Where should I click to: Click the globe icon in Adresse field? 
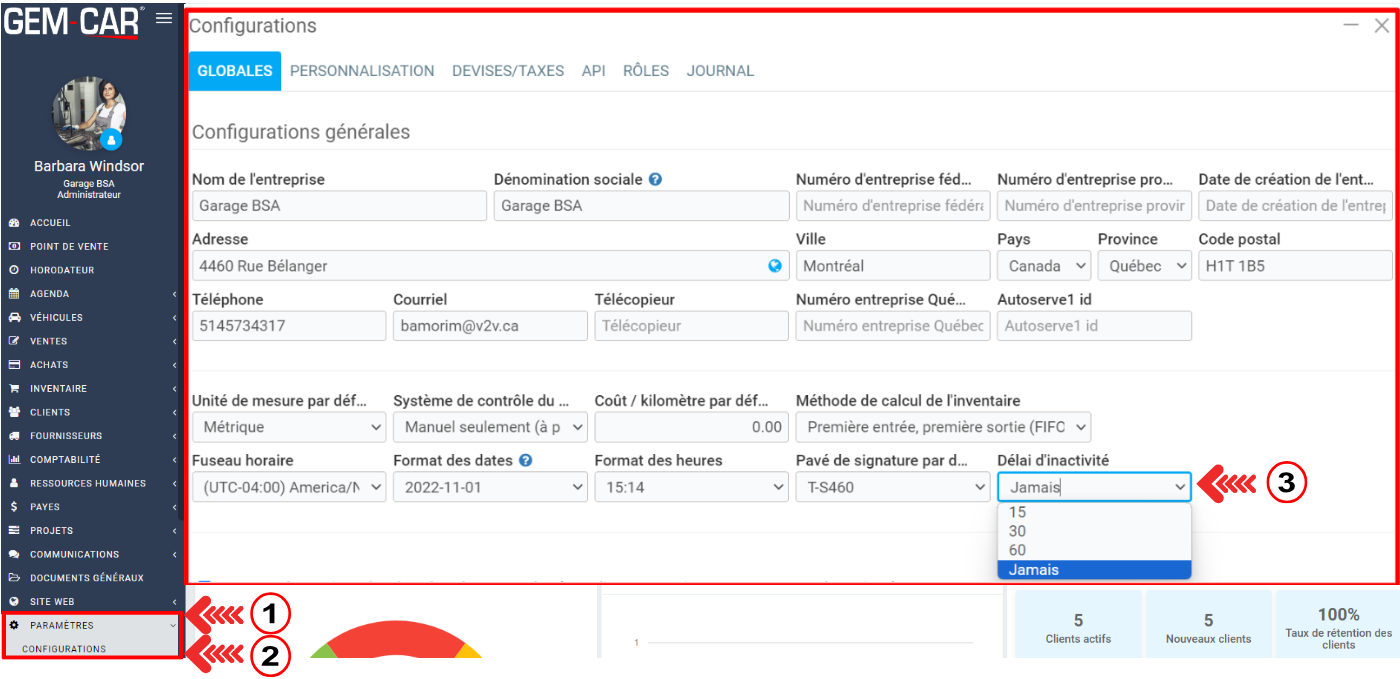774,266
